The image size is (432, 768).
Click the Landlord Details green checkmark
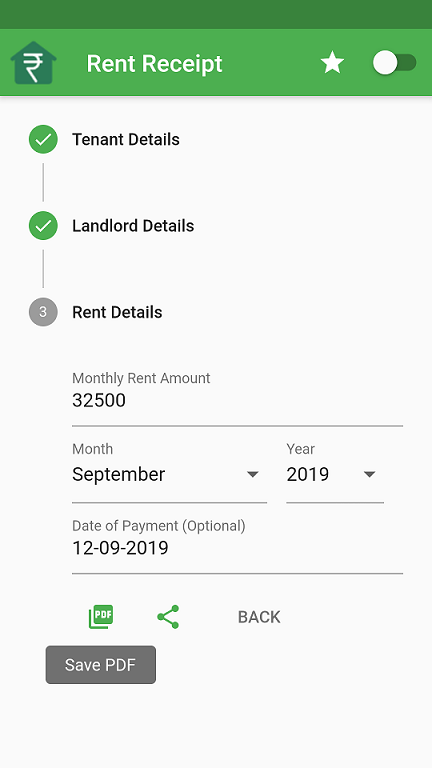(x=43, y=226)
